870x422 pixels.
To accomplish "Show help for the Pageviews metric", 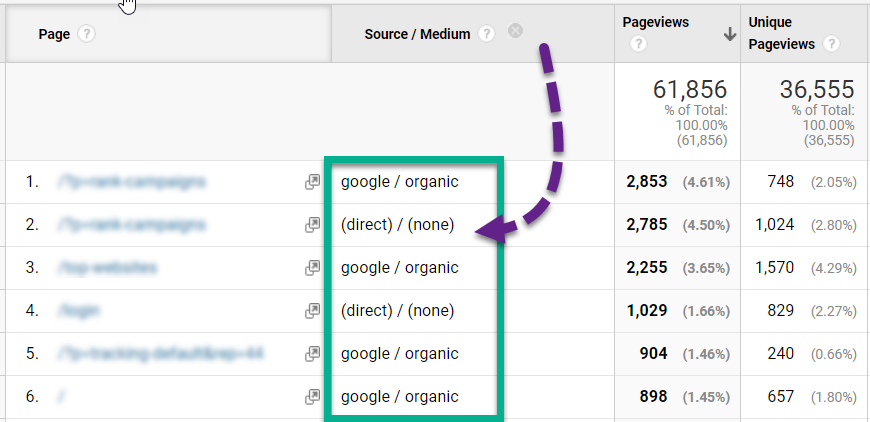I will 639,44.
